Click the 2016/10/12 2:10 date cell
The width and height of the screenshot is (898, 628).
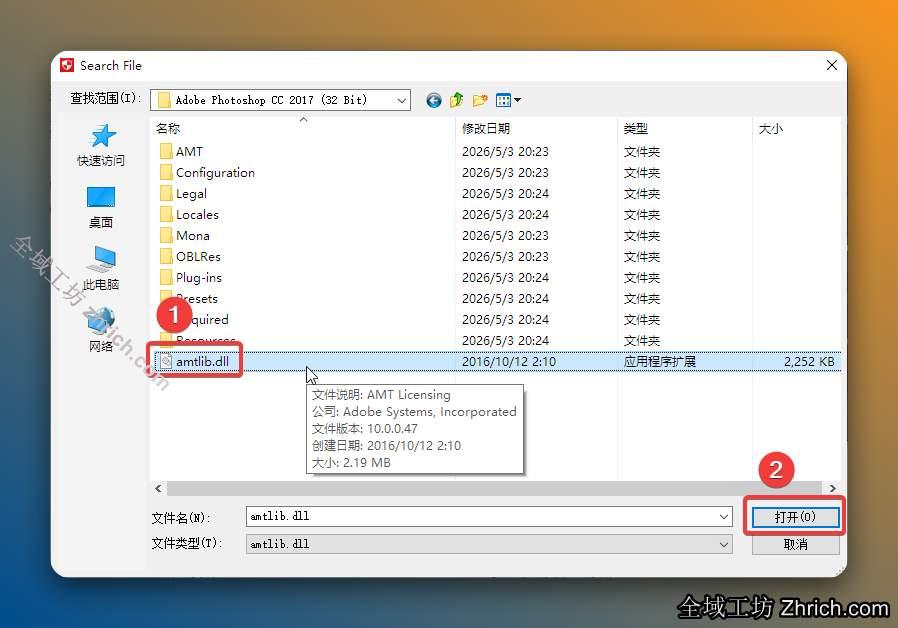tap(509, 362)
